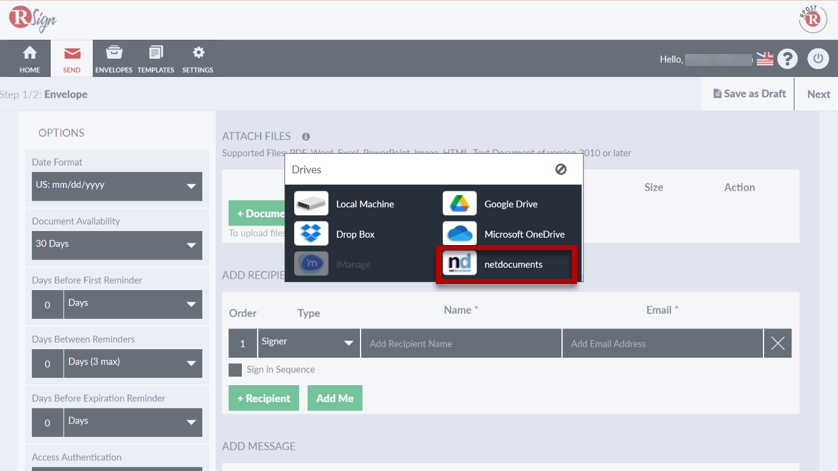Choose Microsoft OneDrive icon
Screen dimensions: 838x471
[x=460, y=234]
